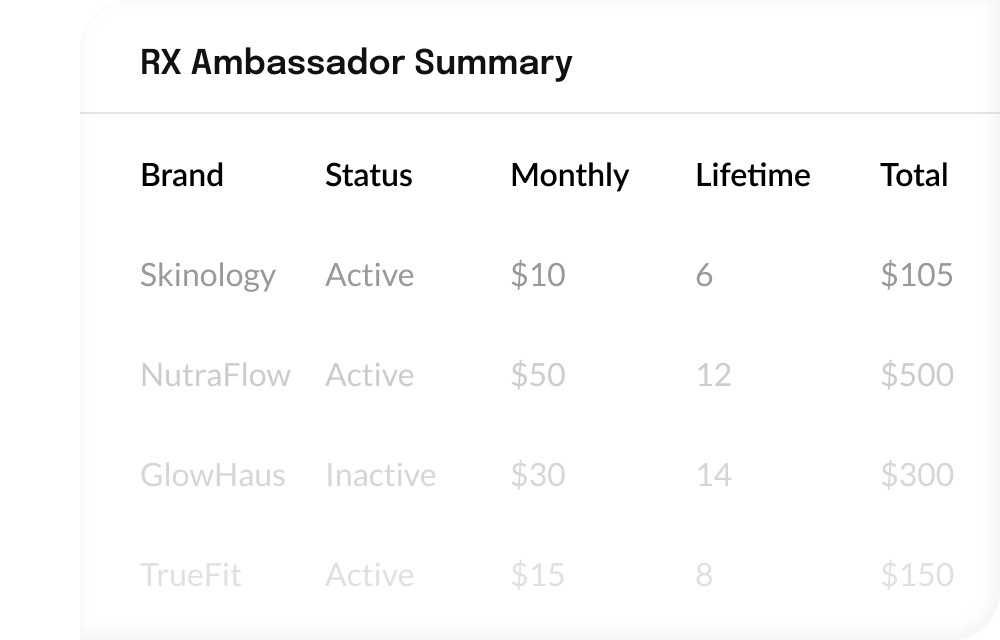This screenshot has height=640, width=1000.
Task: Open the GlowHaus brand entry
Action: tap(213, 475)
